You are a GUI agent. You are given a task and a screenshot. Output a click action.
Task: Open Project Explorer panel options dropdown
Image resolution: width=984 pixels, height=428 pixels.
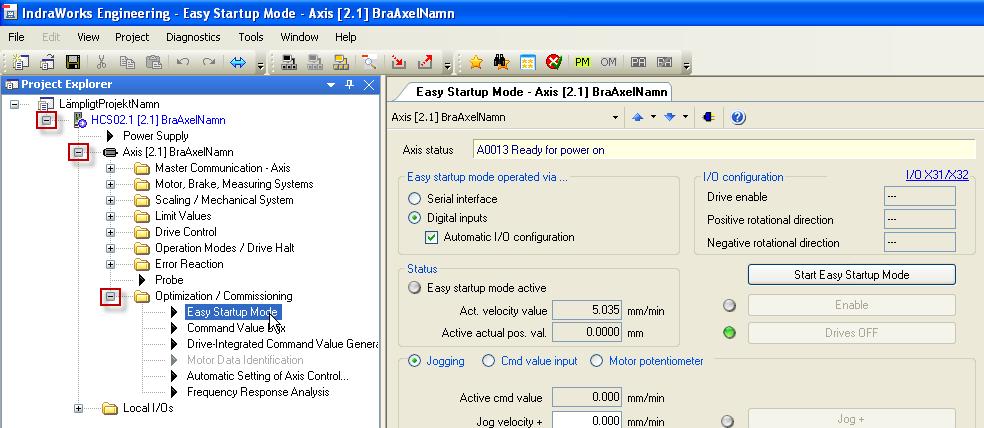pos(331,85)
